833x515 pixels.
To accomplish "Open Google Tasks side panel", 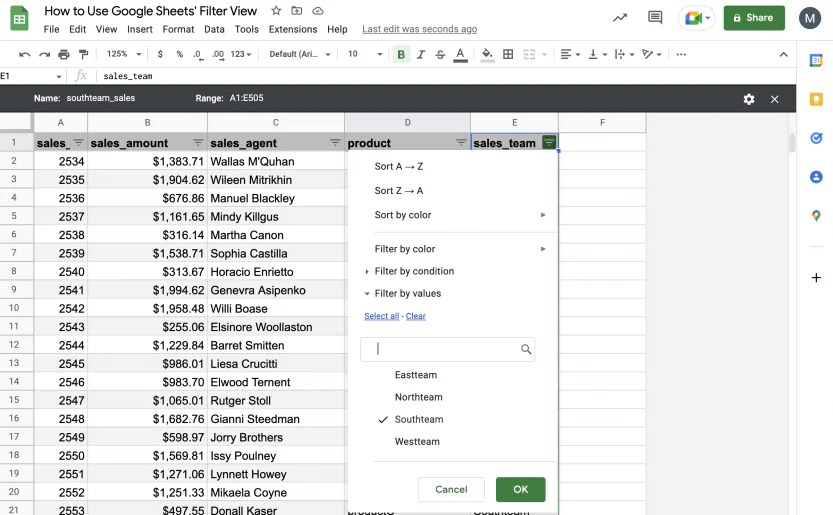I will pos(816,138).
